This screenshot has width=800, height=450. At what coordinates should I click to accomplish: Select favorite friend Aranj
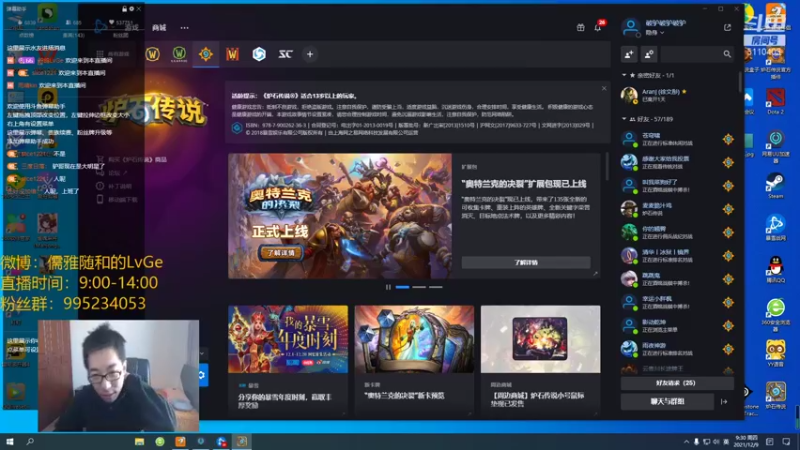tap(677, 95)
